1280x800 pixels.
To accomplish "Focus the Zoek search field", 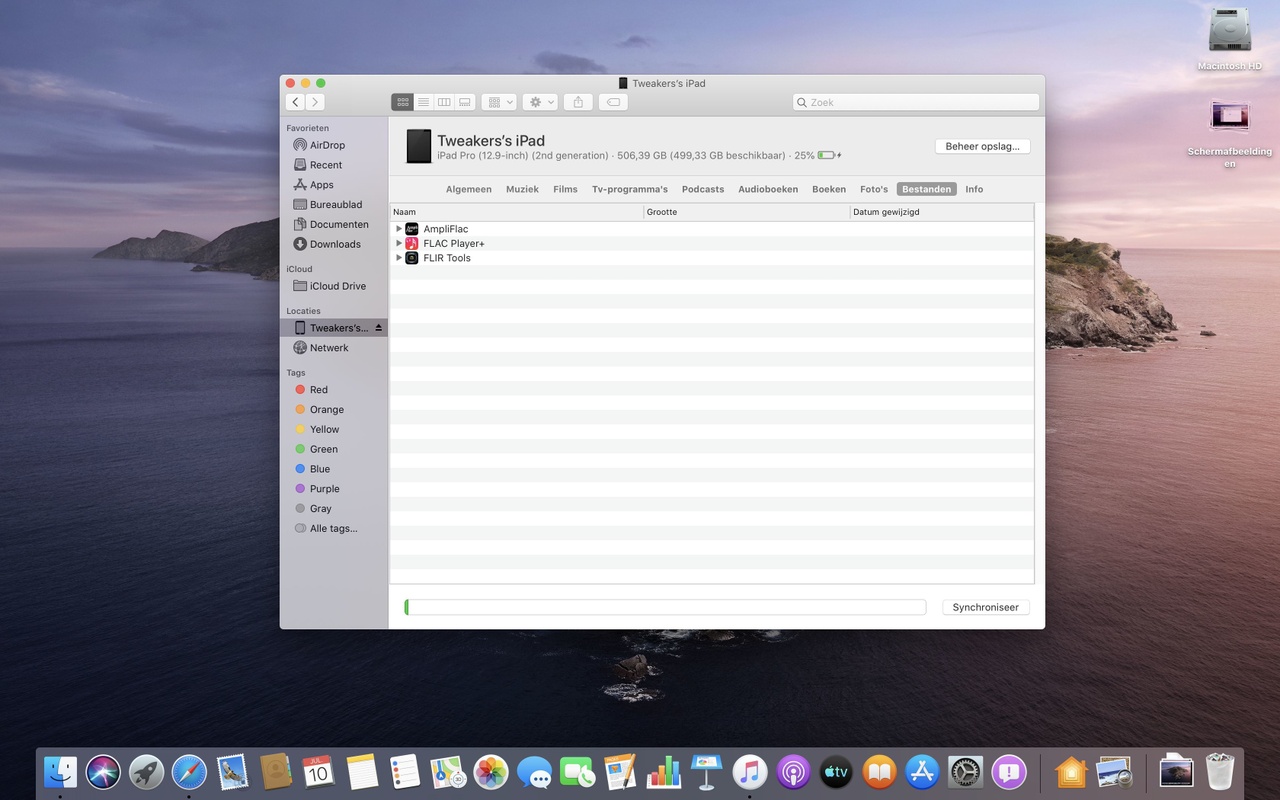I will click(x=916, y=102).
